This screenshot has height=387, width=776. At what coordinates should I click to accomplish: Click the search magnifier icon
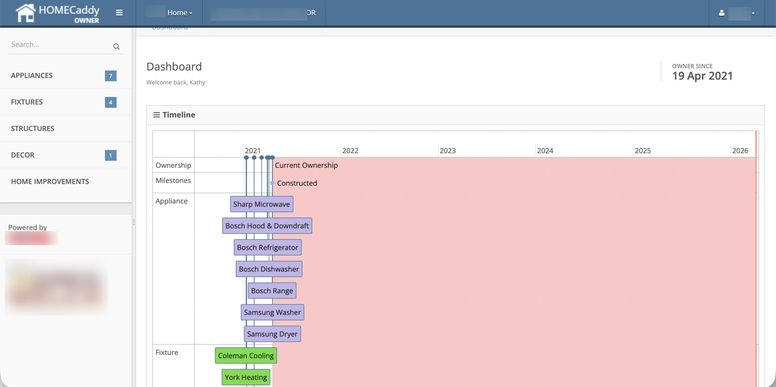[x=116, y=47]
